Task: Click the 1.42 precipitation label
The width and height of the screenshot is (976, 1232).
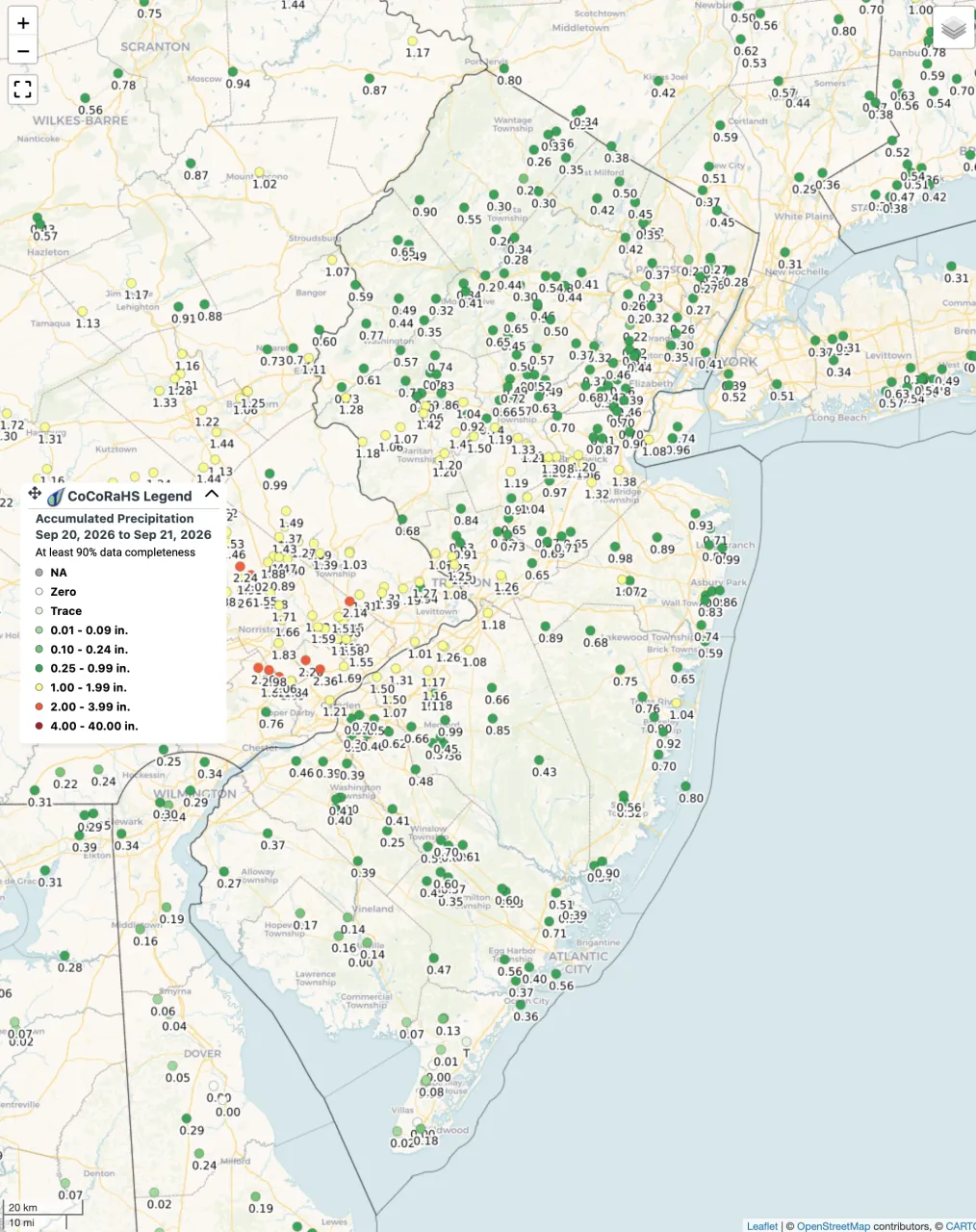Action: pos(429,424)
